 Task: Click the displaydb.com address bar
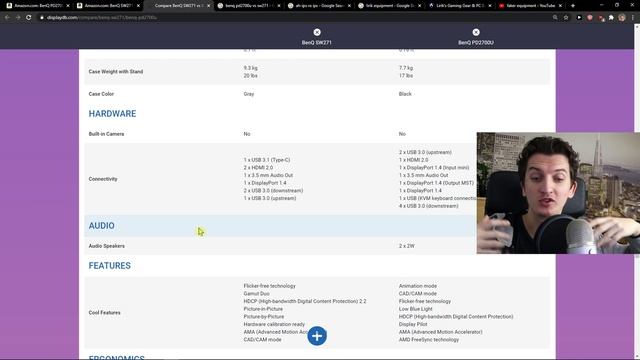(x=294, y=18)
